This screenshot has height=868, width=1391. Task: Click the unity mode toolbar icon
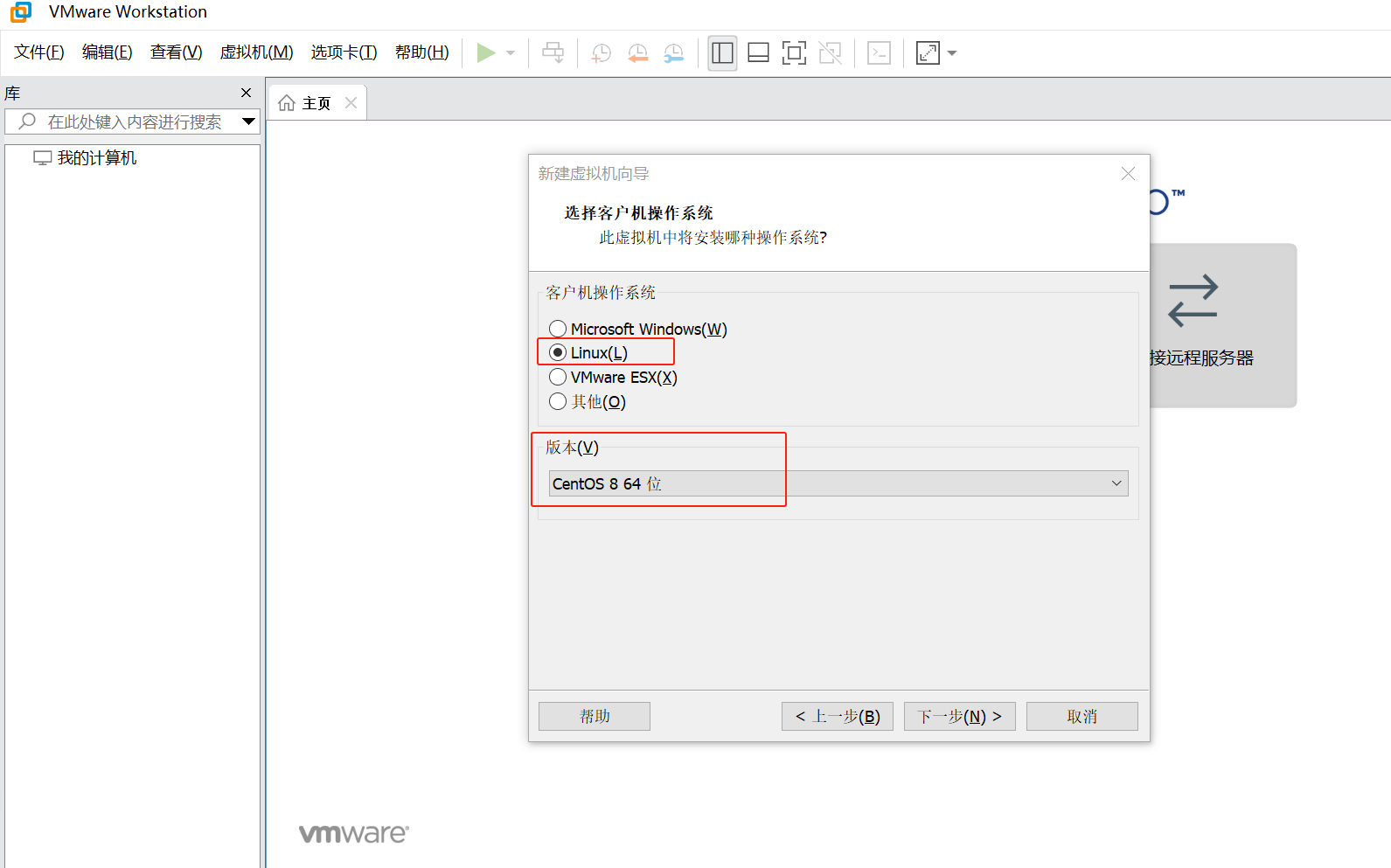pyautogui.click(x=831, y=53)
